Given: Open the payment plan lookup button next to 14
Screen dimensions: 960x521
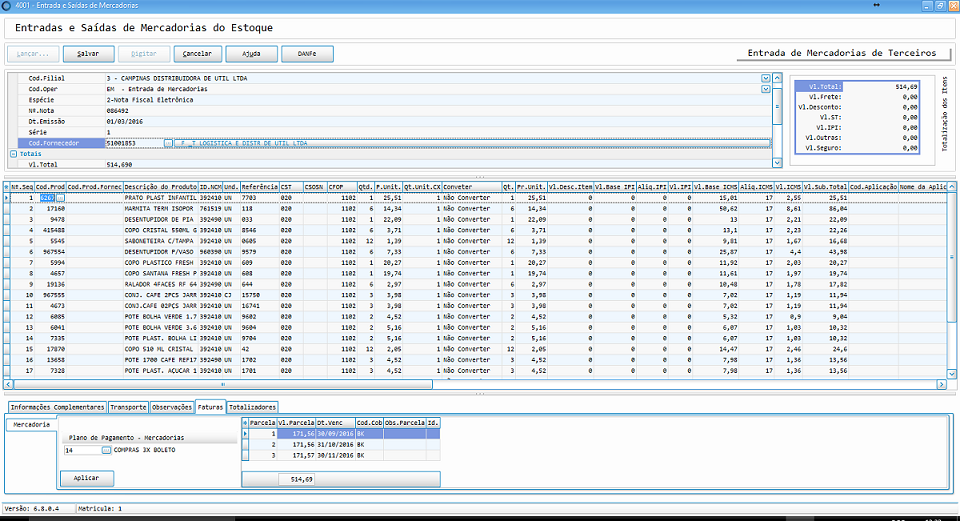Looking at the screenshot, I should (107, 450).
